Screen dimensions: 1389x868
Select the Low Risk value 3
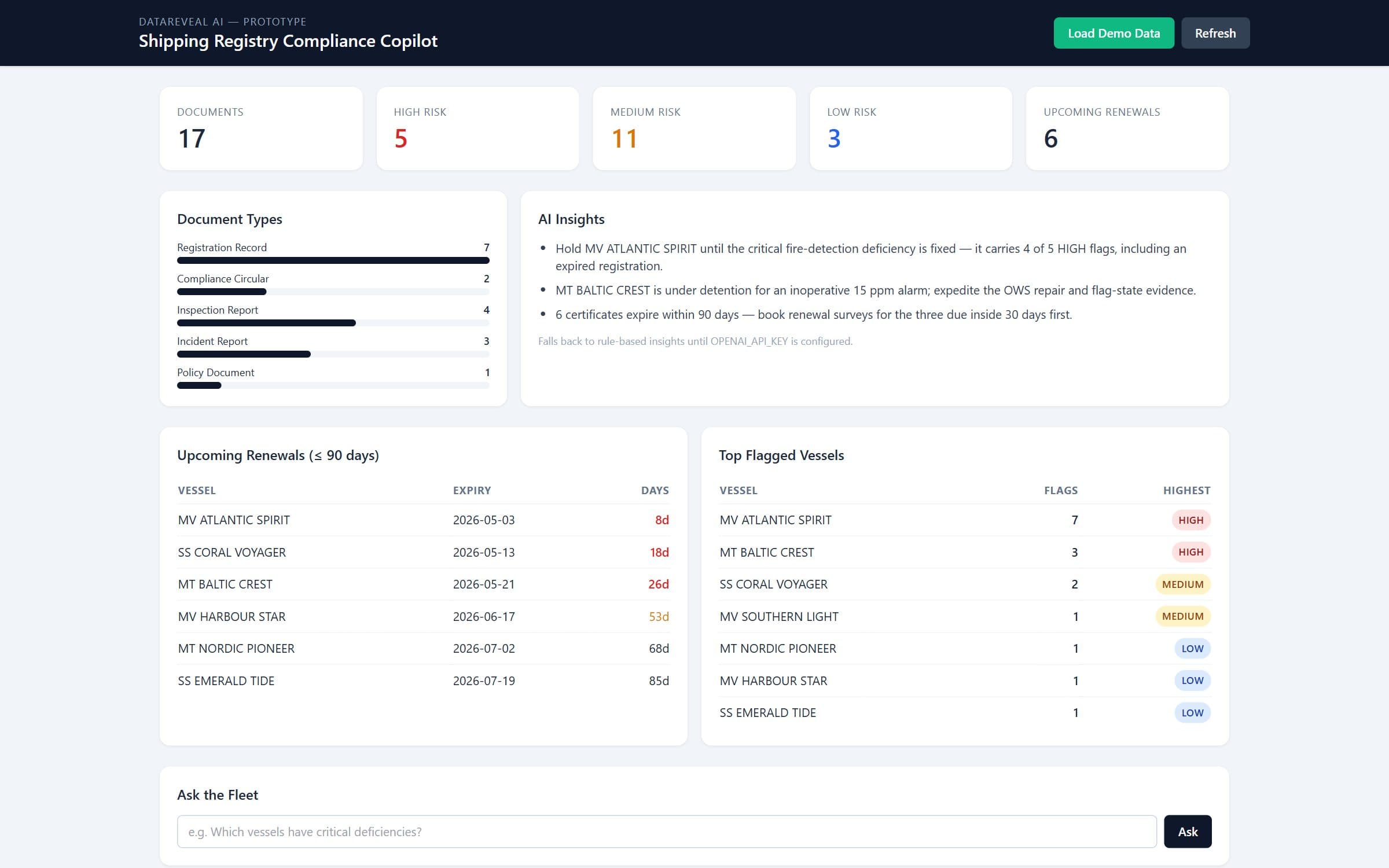pyautogui.click(x=834, y=139)
